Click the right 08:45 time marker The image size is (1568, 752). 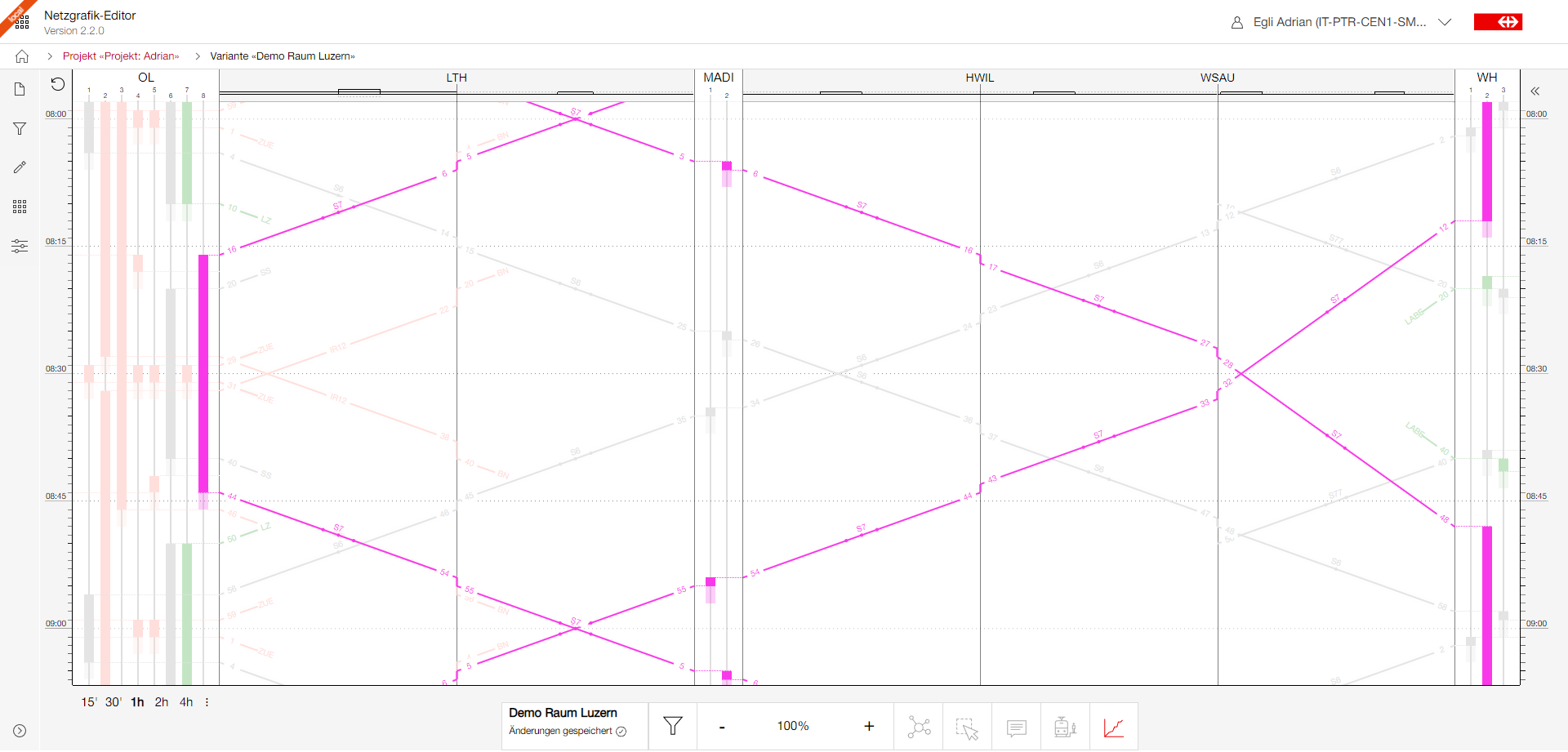(1536, 496)
